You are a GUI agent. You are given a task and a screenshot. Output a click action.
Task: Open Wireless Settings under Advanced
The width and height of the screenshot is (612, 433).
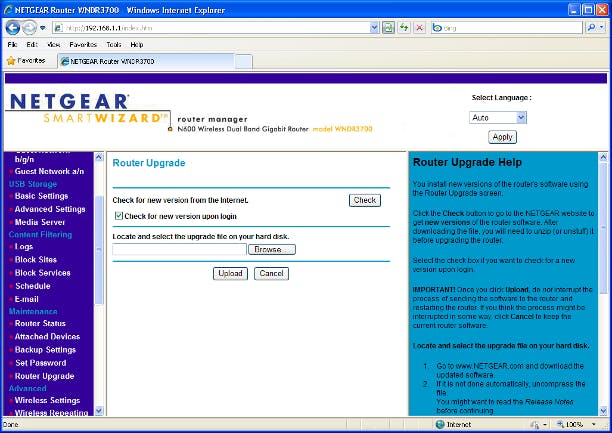pyautogui.click(x=47, y=400)
